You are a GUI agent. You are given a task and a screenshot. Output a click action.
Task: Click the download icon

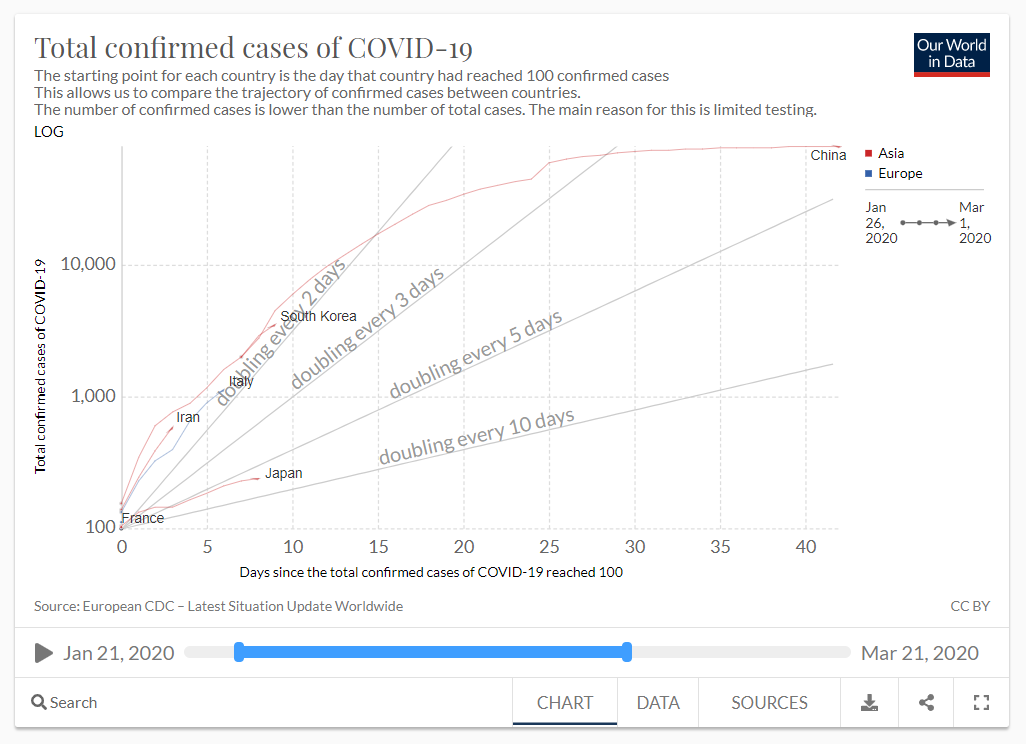869,702
